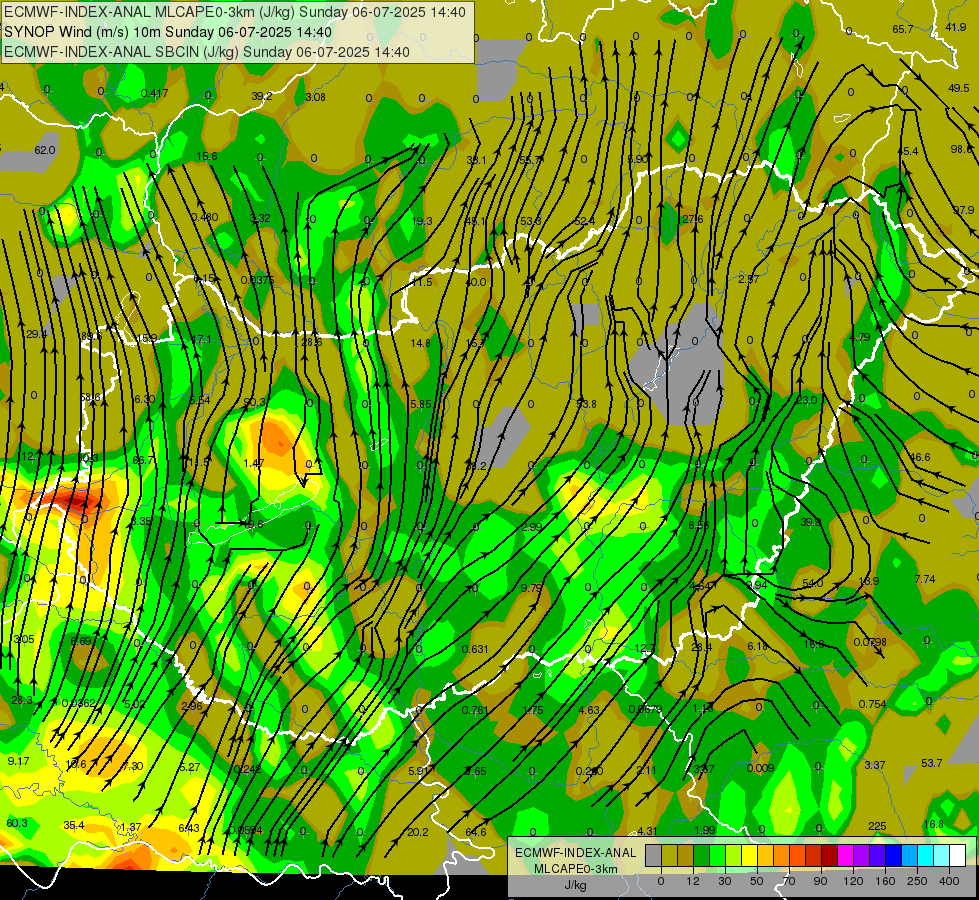The height and width of the screenshot is (900, 979).
Task: Click the legend tick value 12
Action: pos(692,881)
